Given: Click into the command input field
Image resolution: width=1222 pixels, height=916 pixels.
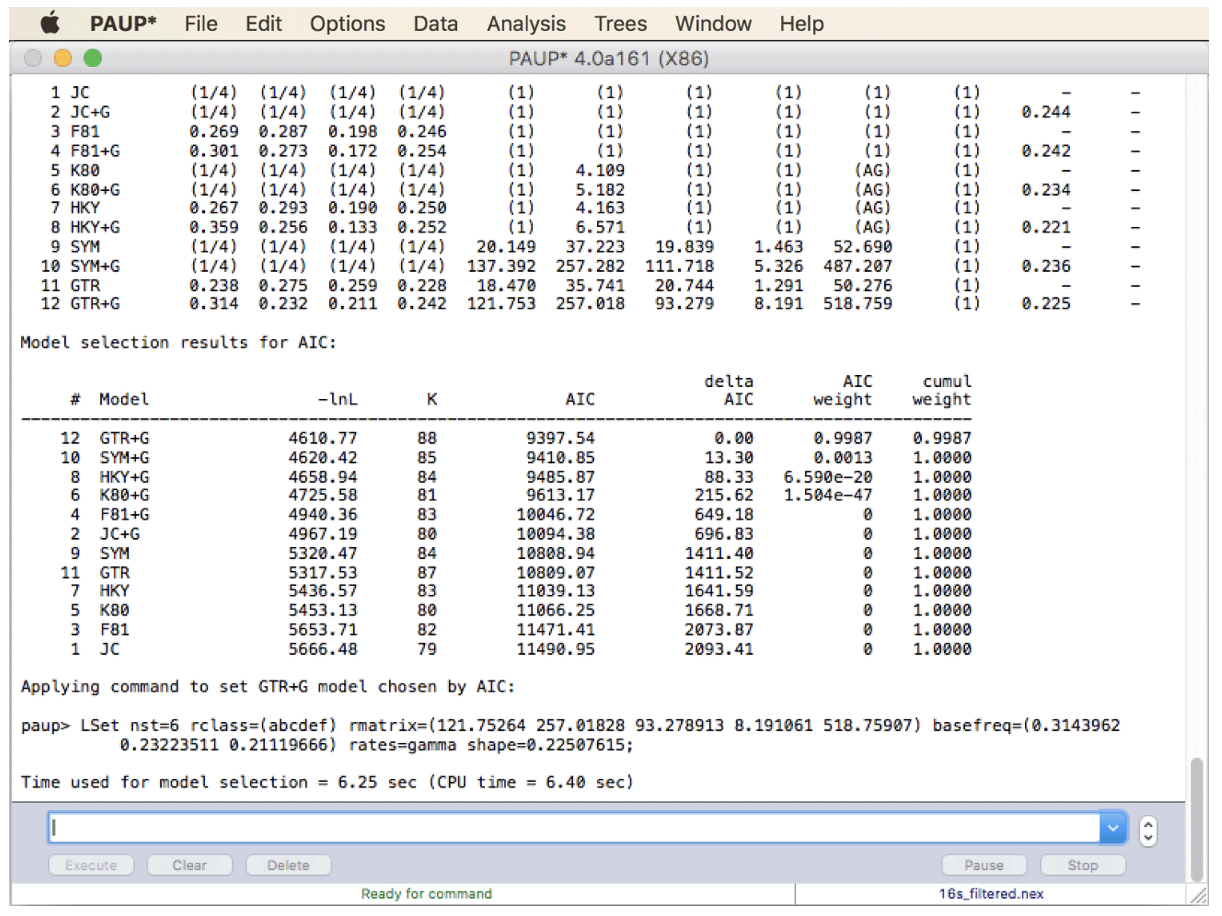Looking at the screenshot, I should tap(574, 828).
